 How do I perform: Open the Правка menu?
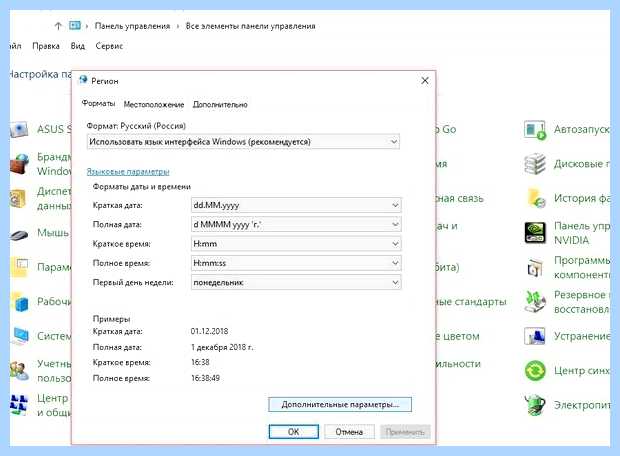pos(46,46)
